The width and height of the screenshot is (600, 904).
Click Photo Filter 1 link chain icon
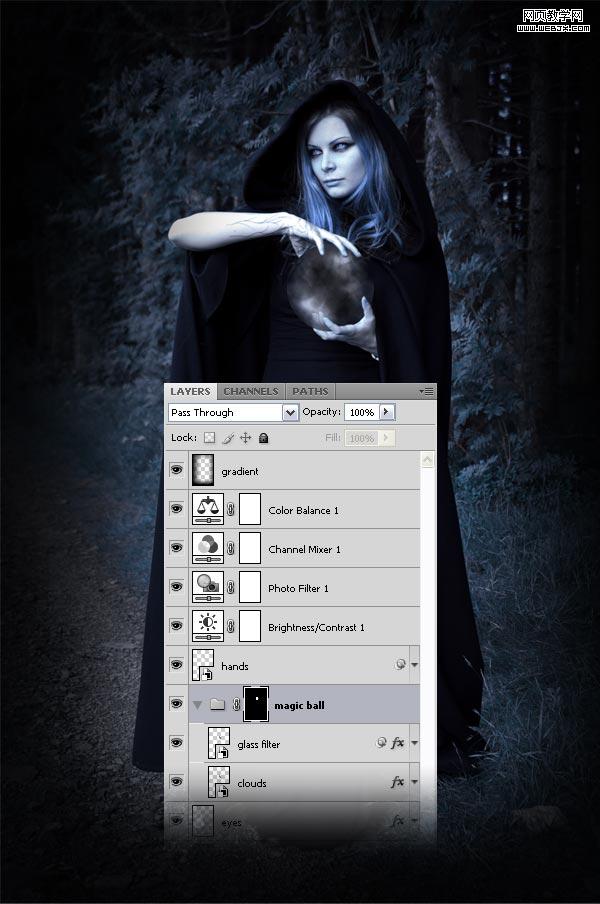click(231, 587)
